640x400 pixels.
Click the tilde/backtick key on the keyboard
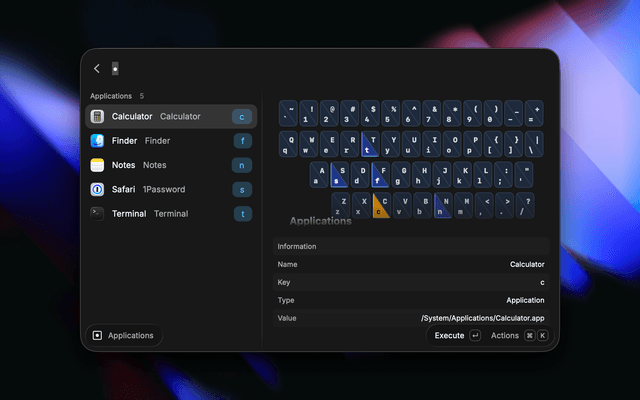(288, 113)
